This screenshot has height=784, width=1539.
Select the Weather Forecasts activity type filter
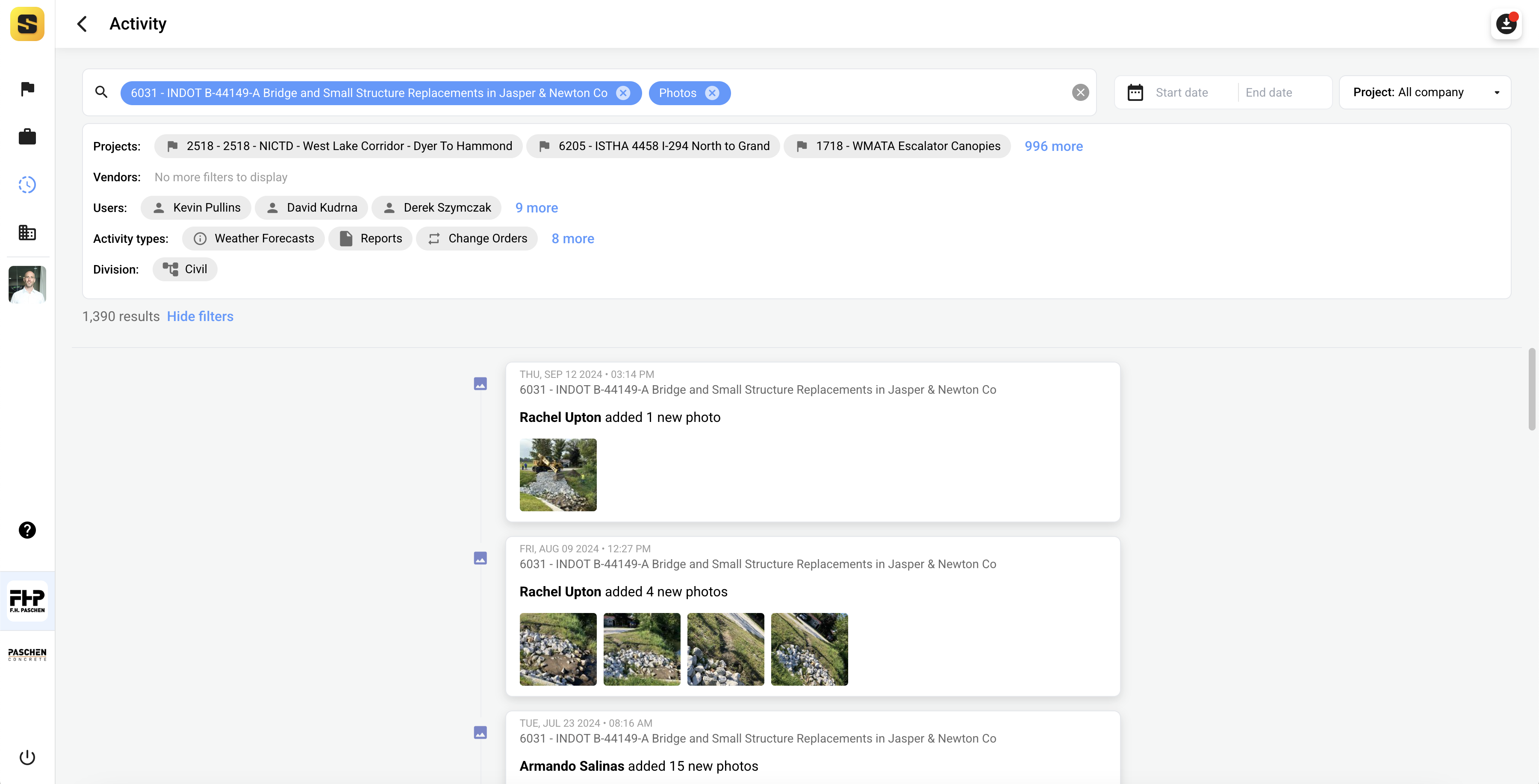(254, 239)
